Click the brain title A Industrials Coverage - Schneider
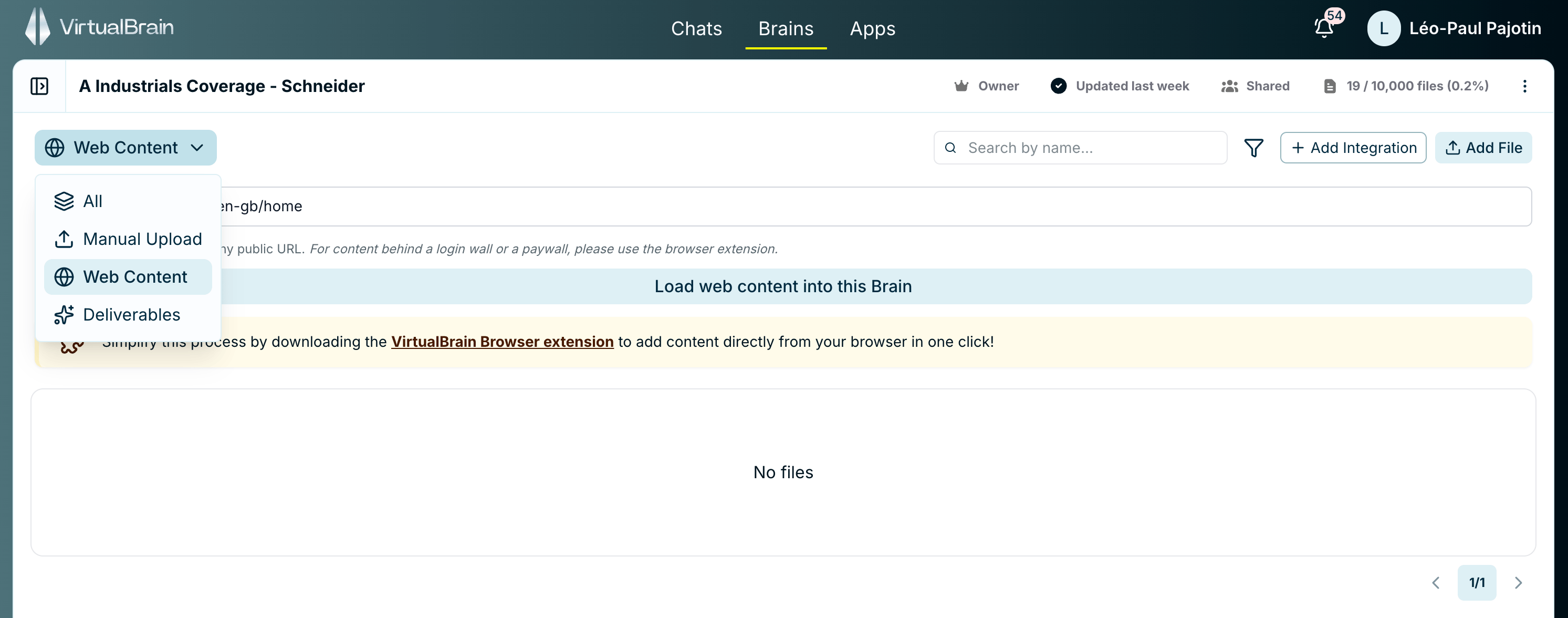Screen dimensions: 1568x618 [x=222, y=86]
